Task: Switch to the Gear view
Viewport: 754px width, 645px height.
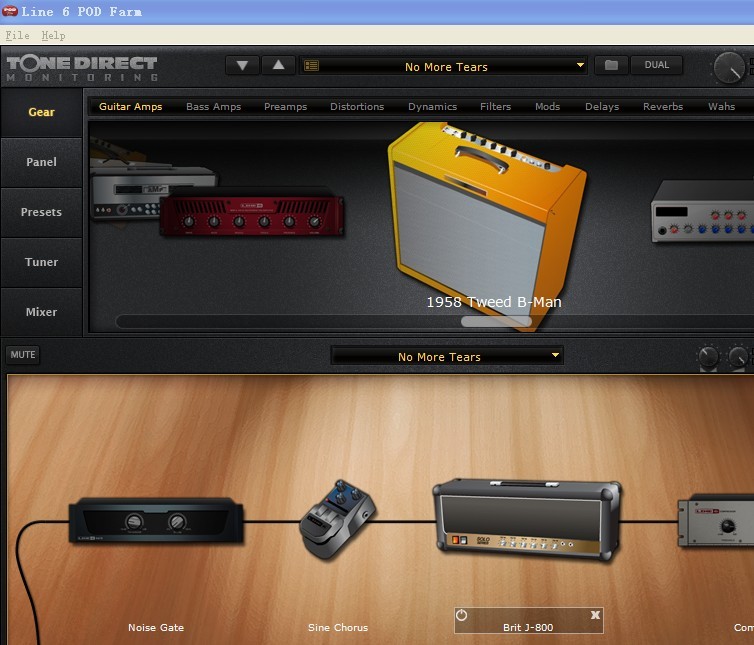Action: pyautogui.click(x=41, y=112)
